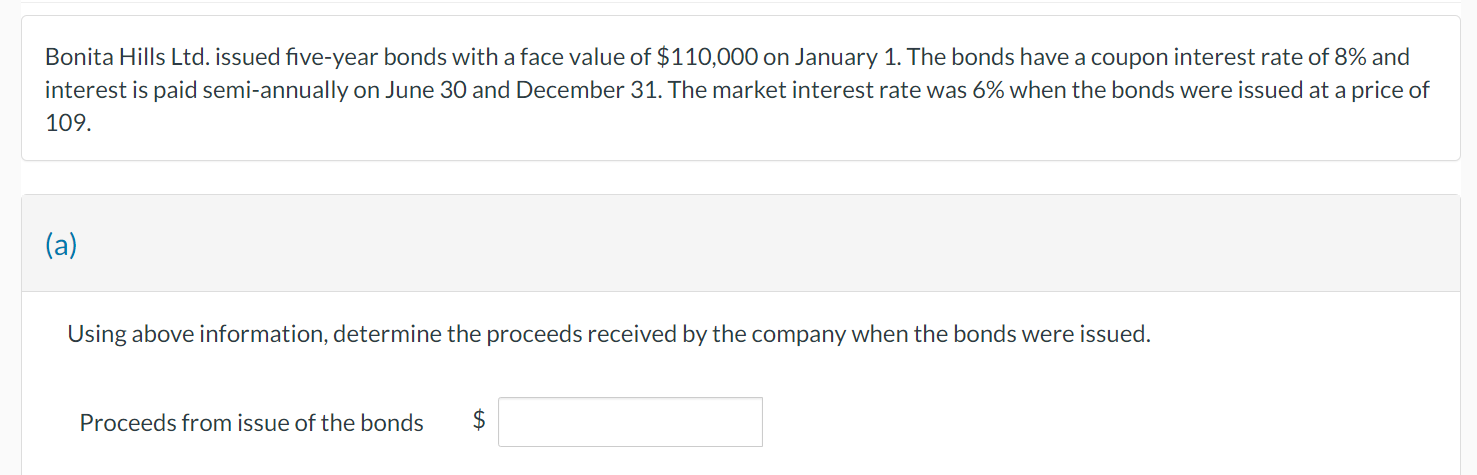The height and width of the screenshot is (475, 1477).
Task: Focus the Proceeds from issue input box
Action: [630, 422]
